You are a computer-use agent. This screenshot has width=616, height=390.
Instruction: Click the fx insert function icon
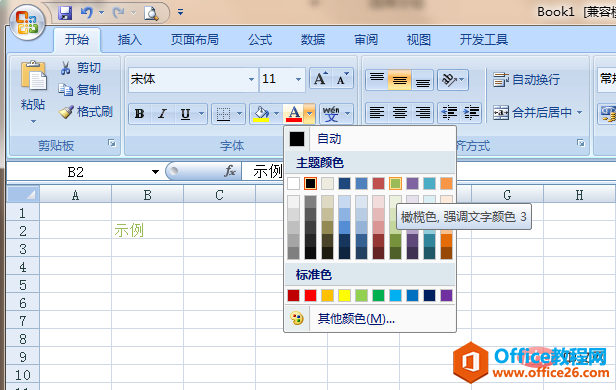point(230,171)
